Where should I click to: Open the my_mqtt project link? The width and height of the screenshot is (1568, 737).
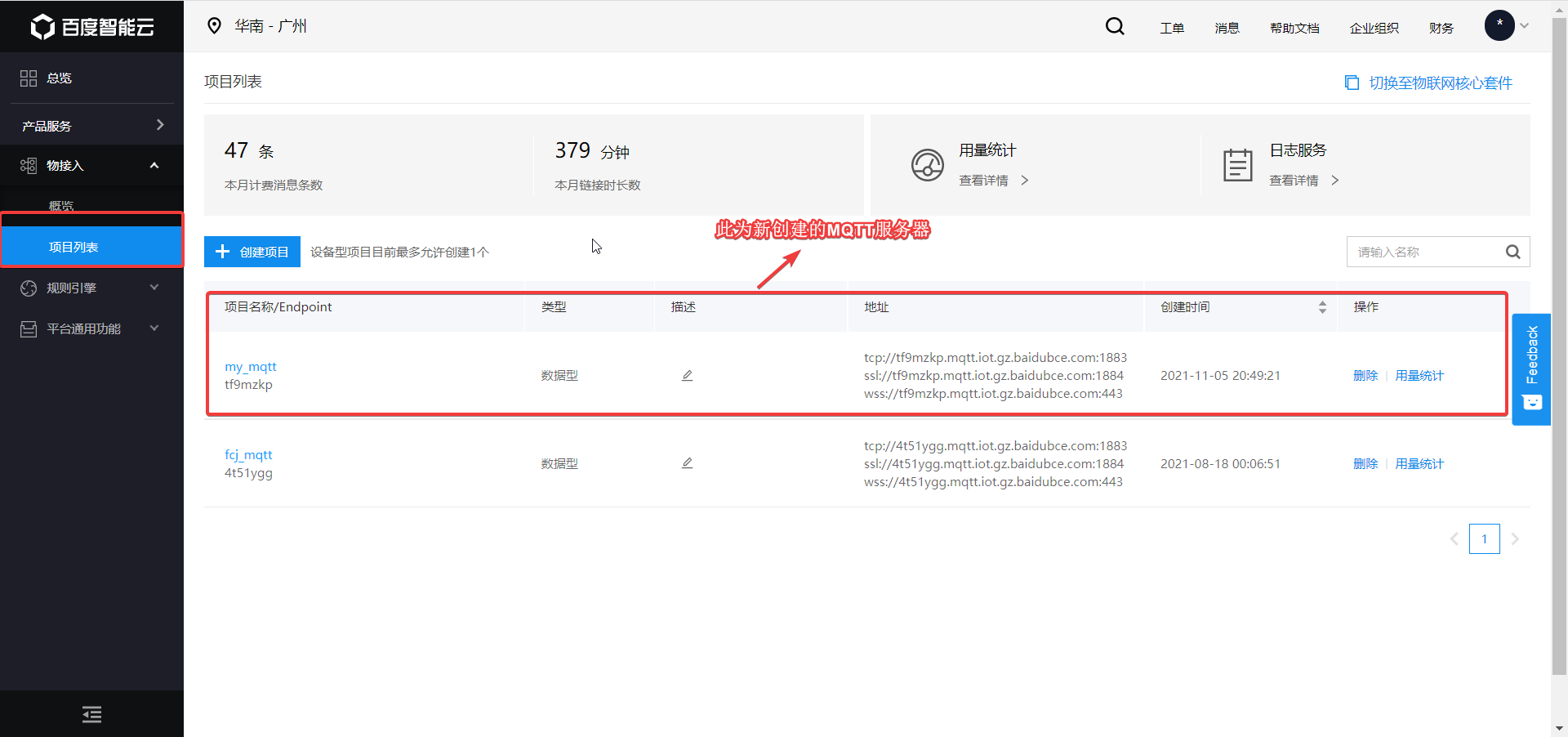(251, 367)
